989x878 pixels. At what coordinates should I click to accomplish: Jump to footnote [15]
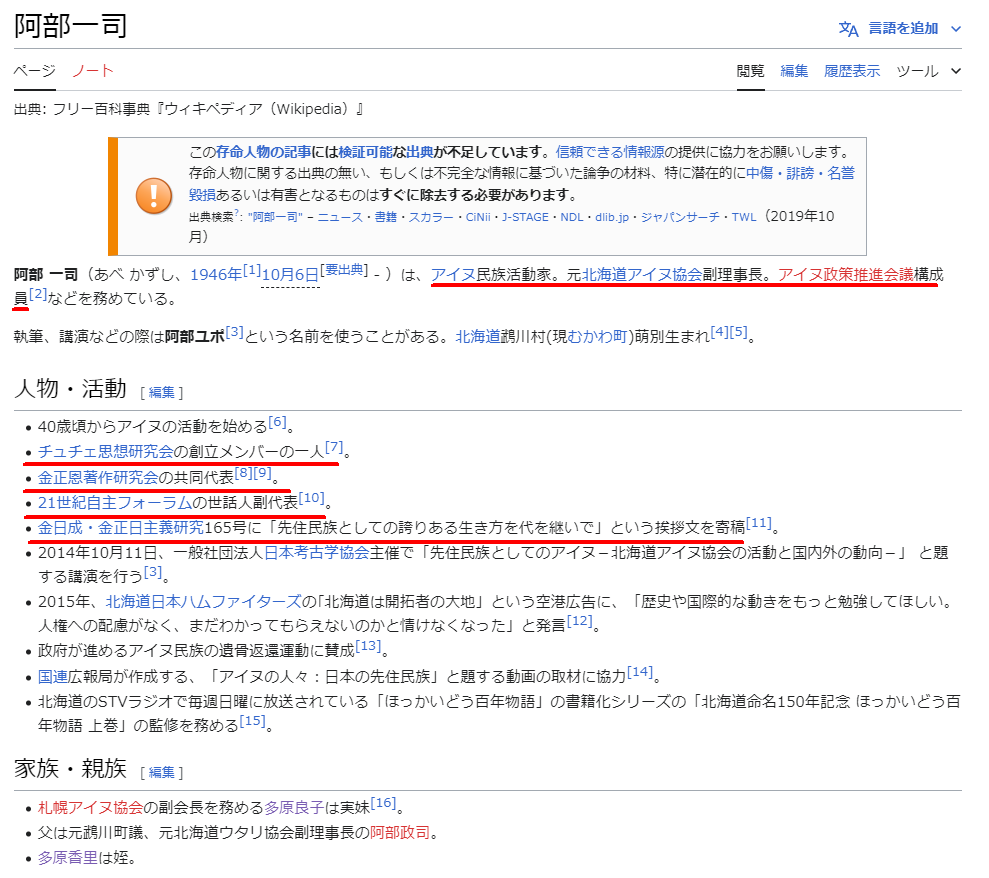pyautogui.click(x=252, y=720)
